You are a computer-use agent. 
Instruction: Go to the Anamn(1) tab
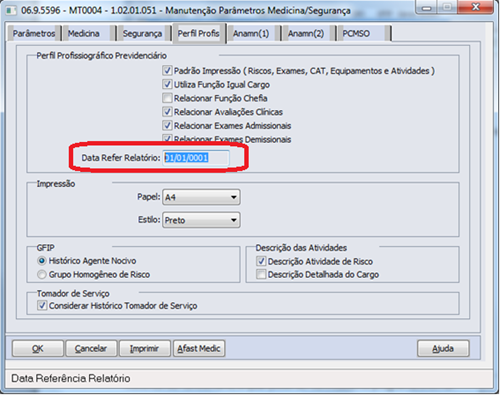pyautogui.click(x=253, y=33)
